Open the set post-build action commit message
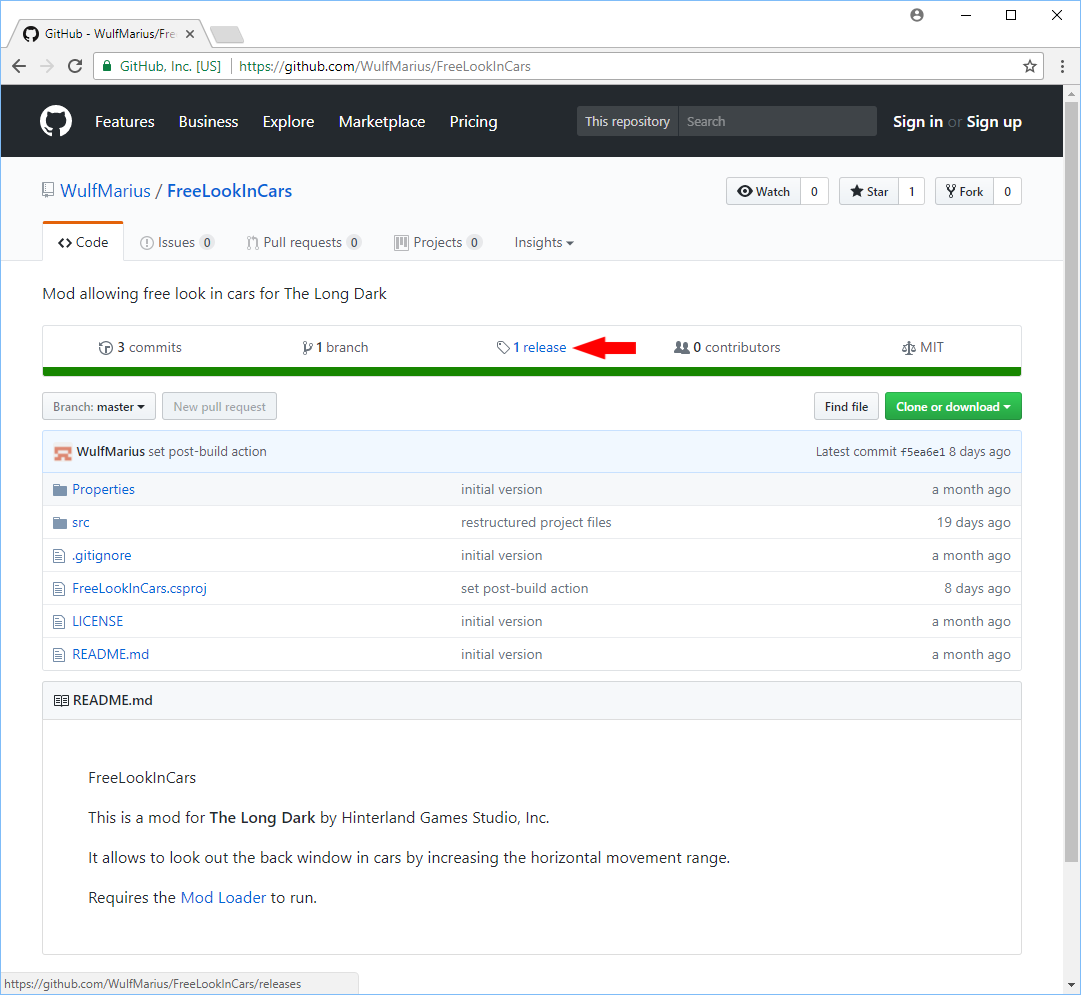 [x=208, y=452]
